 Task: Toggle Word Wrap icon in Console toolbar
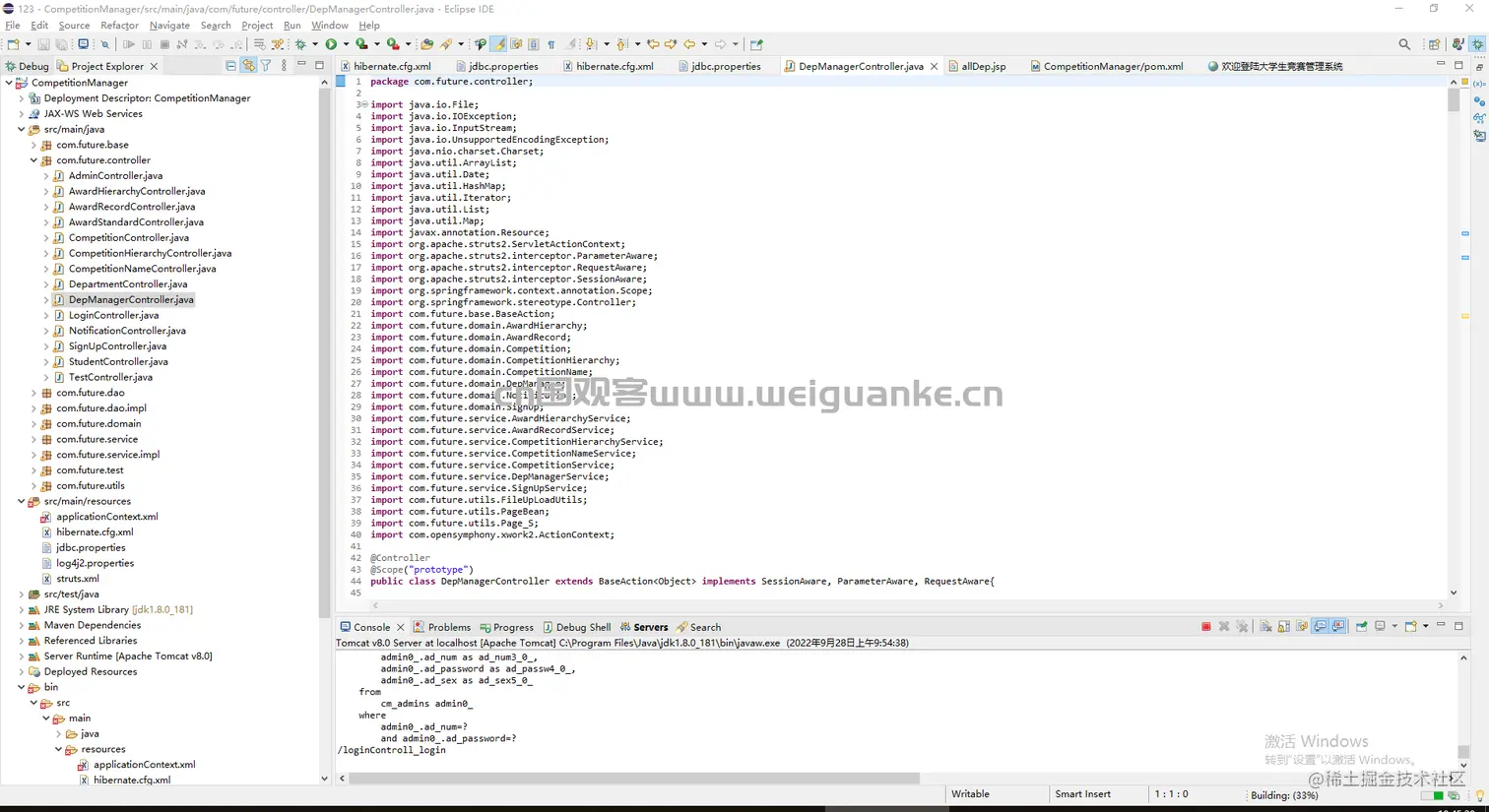click(1302, 627)
